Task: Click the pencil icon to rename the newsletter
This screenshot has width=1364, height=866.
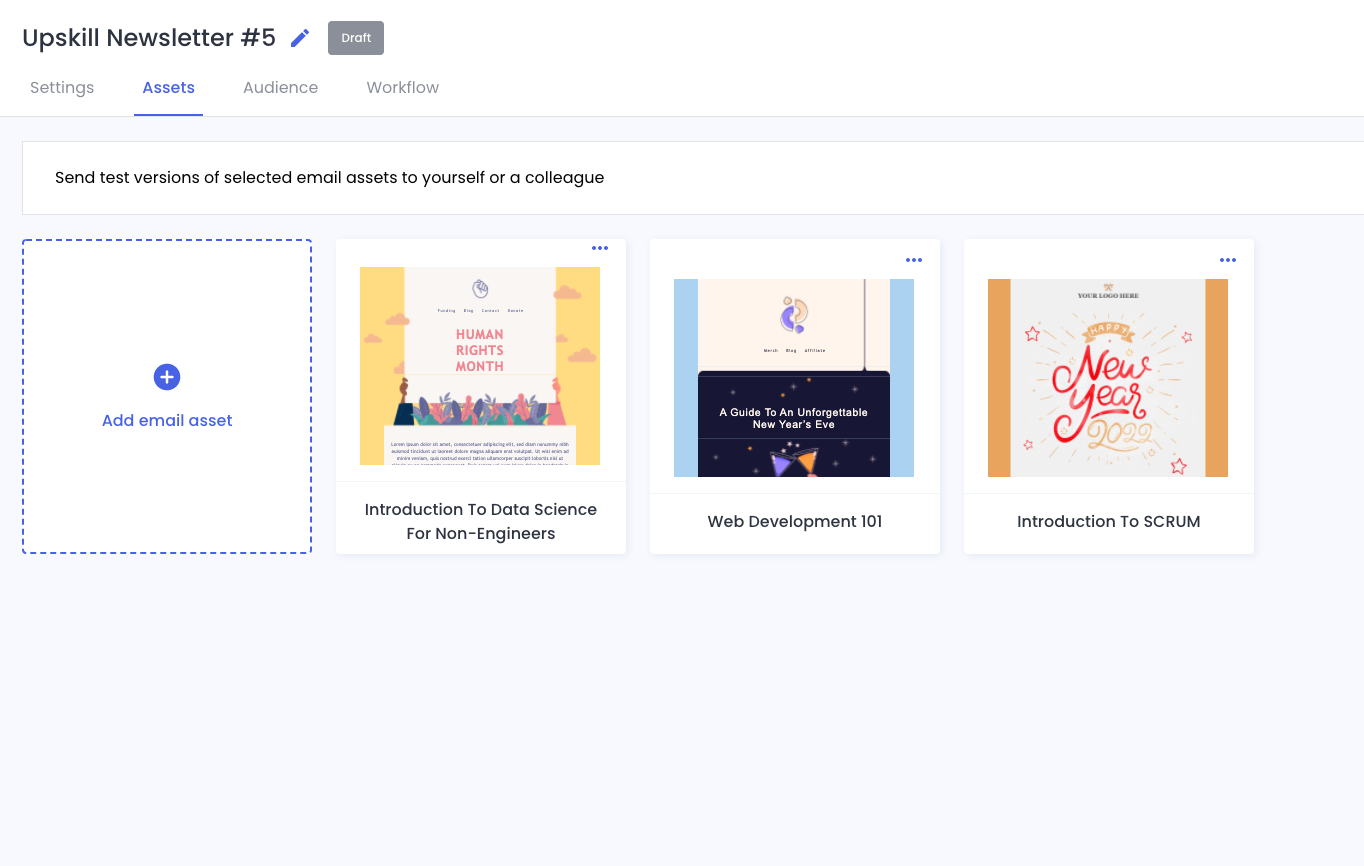Action: 299,37
